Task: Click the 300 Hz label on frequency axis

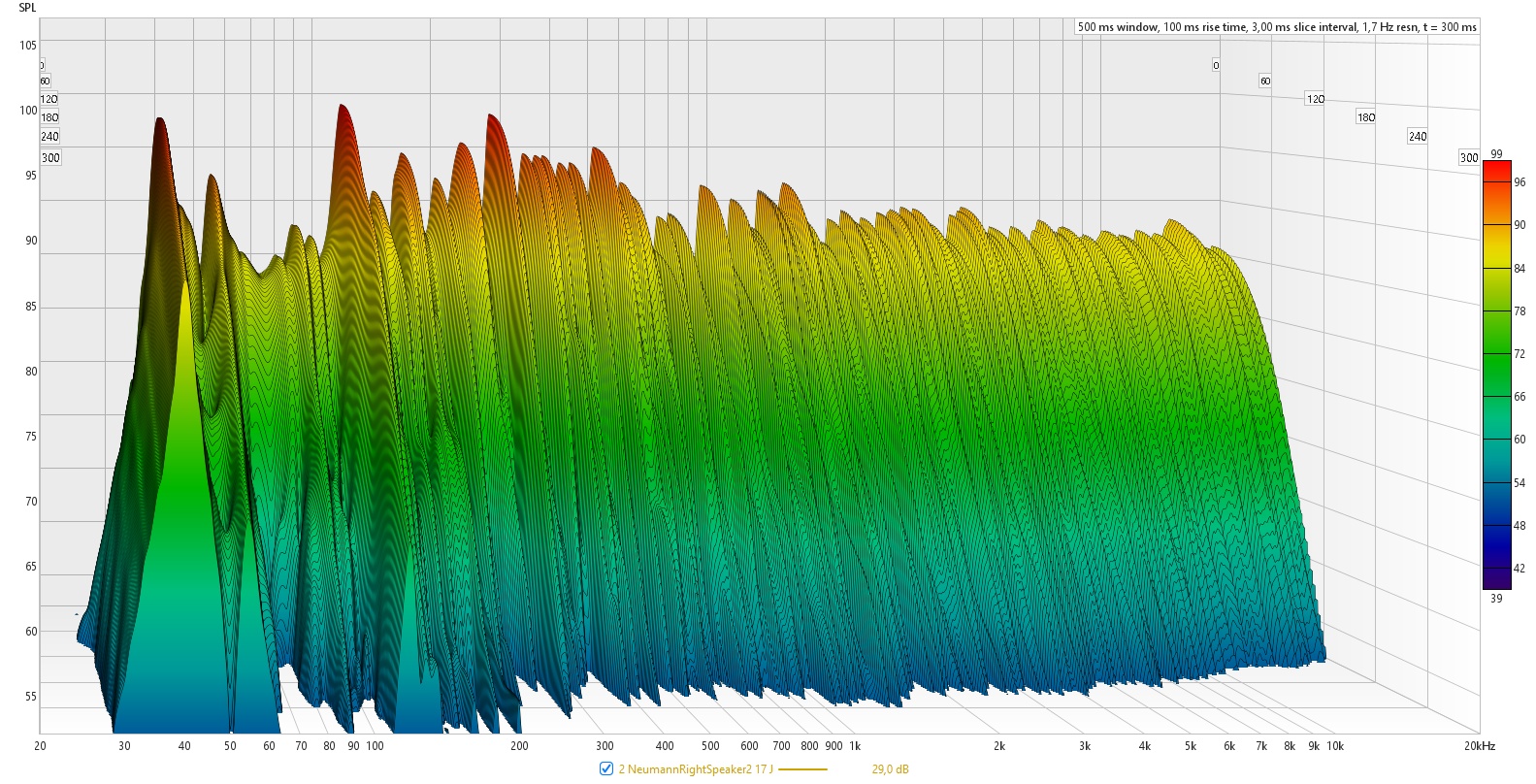Action: 605,746
